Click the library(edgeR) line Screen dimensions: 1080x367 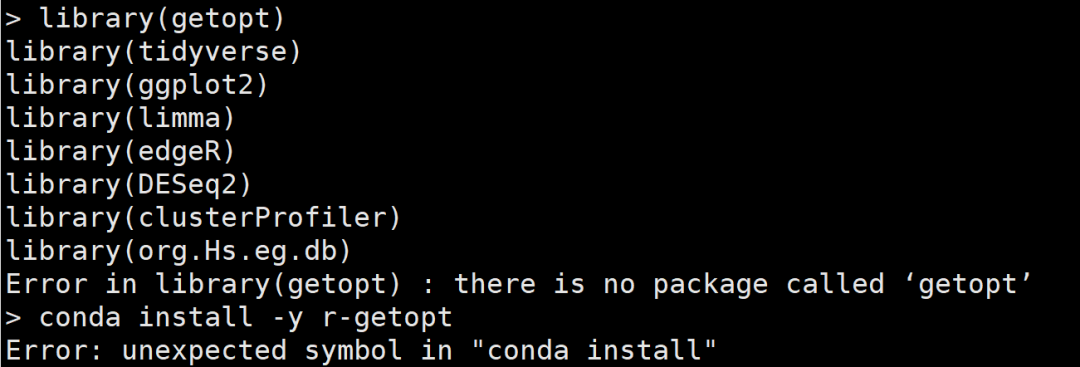(121, 151)
